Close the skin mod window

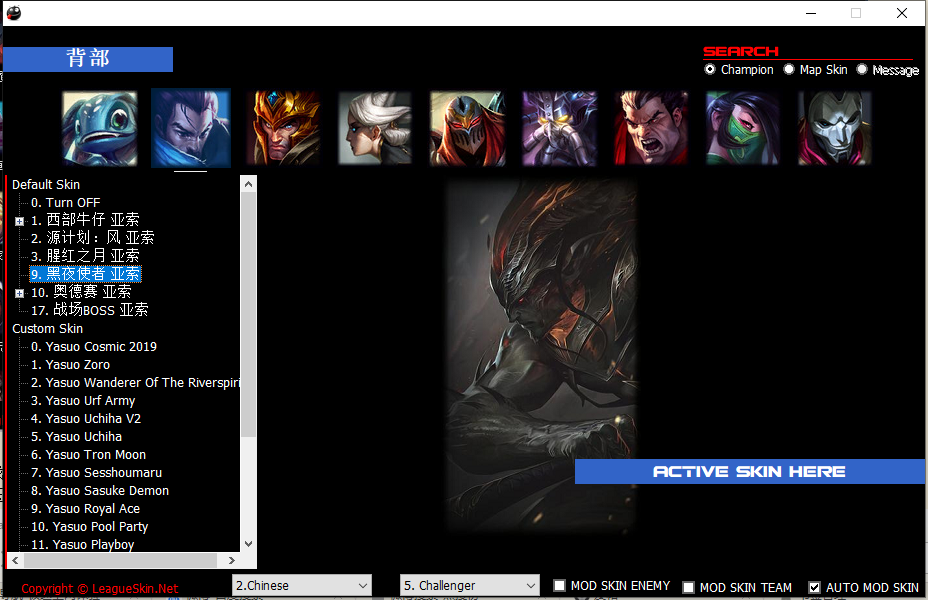pyautogui.click(x=901, y=13)
